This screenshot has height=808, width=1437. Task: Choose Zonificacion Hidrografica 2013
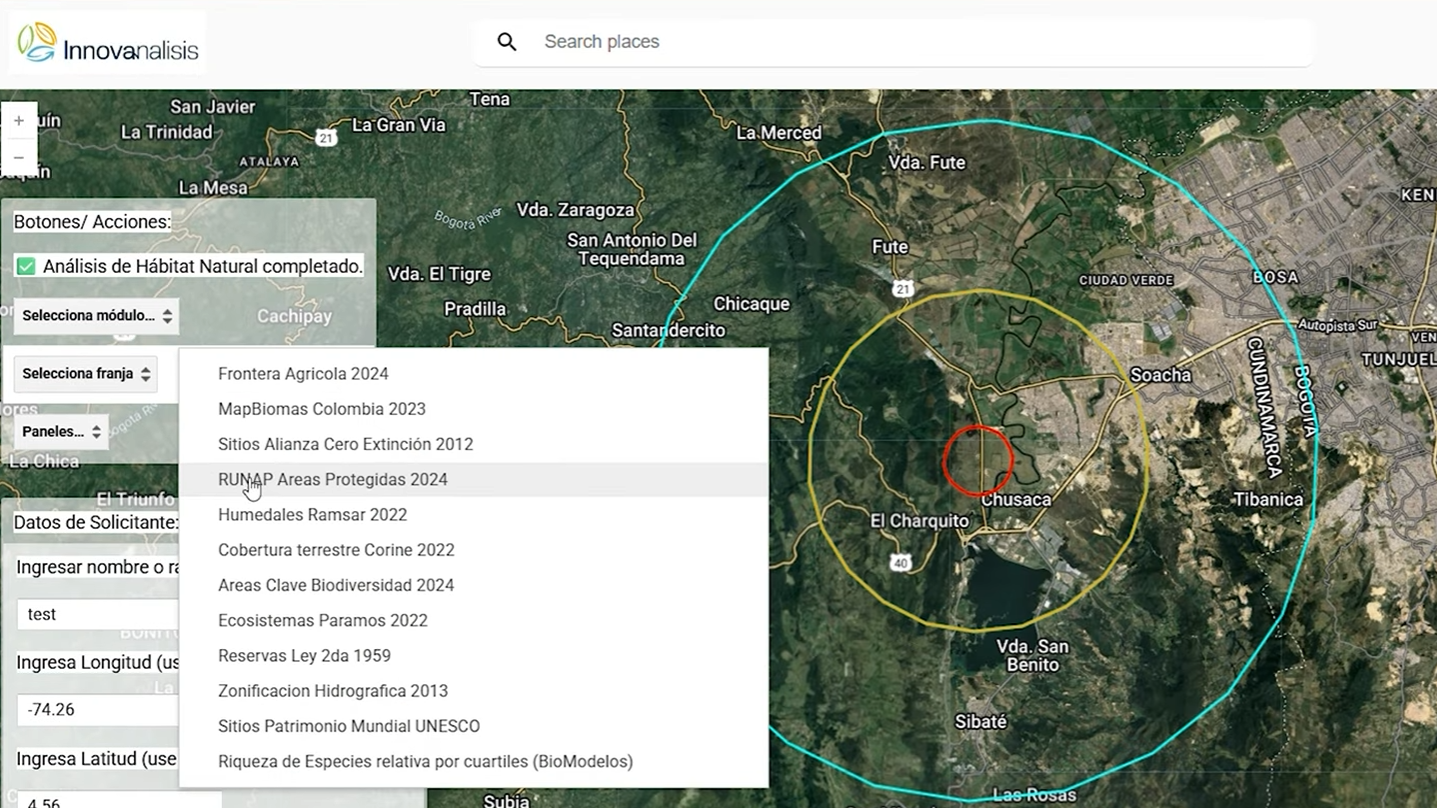[473, 691]
